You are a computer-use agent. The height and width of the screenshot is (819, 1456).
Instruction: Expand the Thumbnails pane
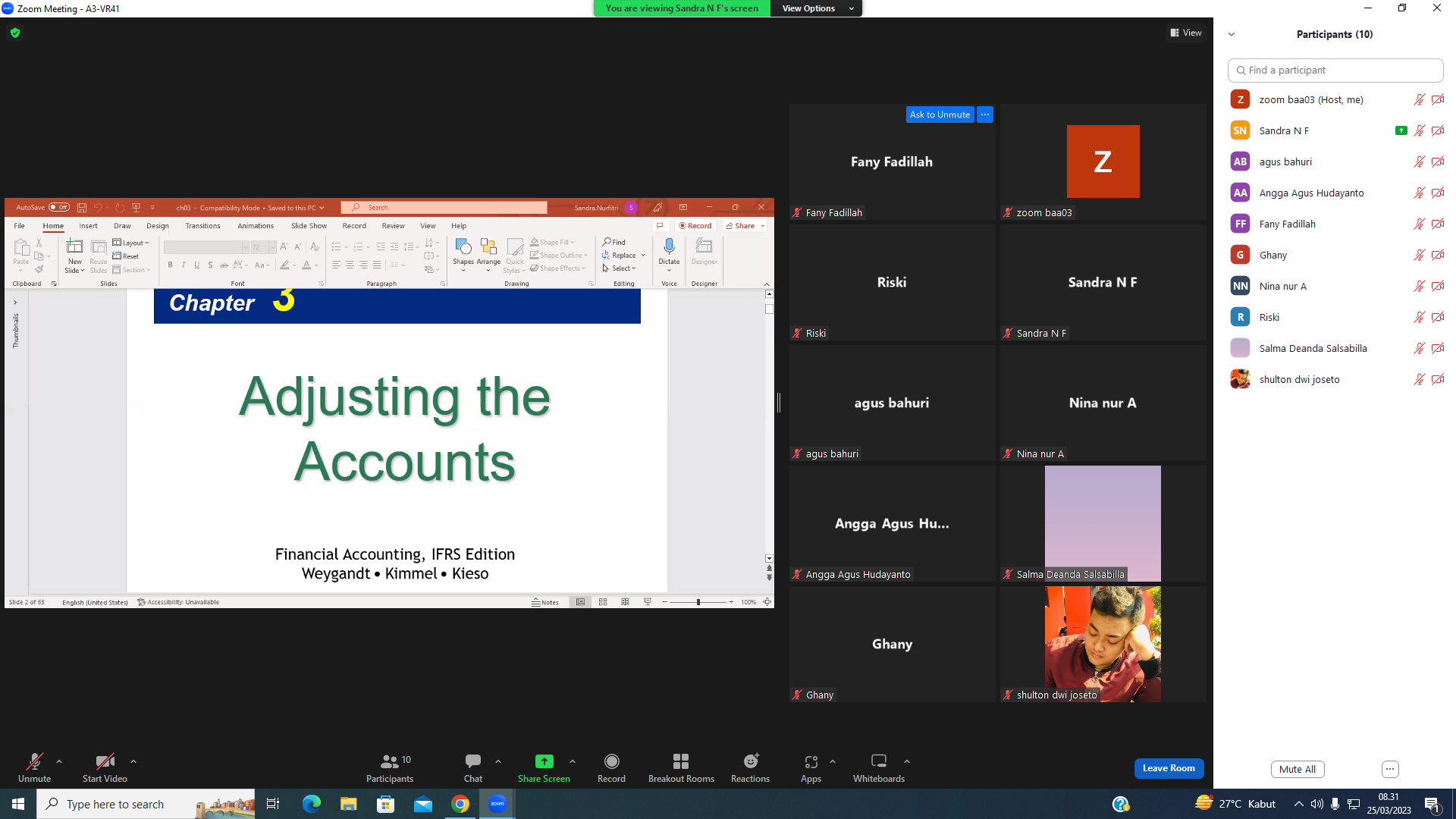[15, 303]
